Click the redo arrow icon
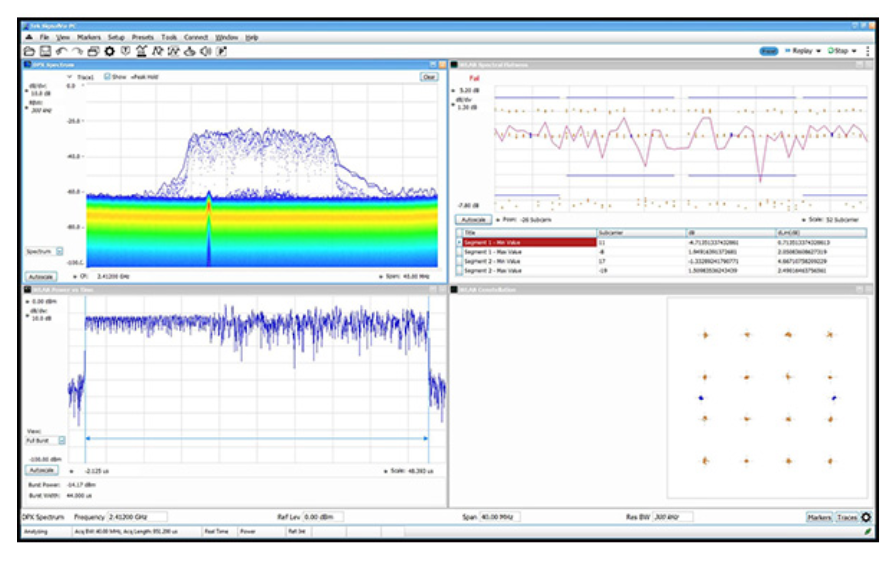Viewport: 889px width, 564px height. [77, 50]
